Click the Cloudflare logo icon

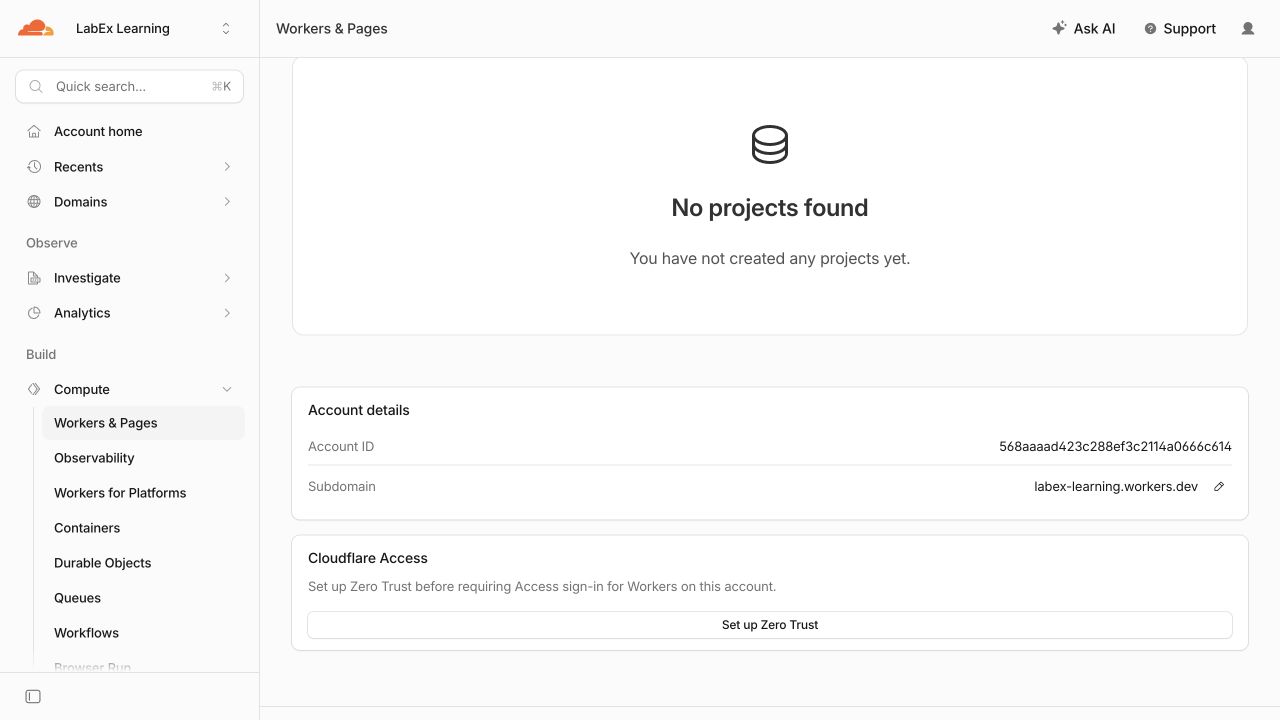pos(36,28)
